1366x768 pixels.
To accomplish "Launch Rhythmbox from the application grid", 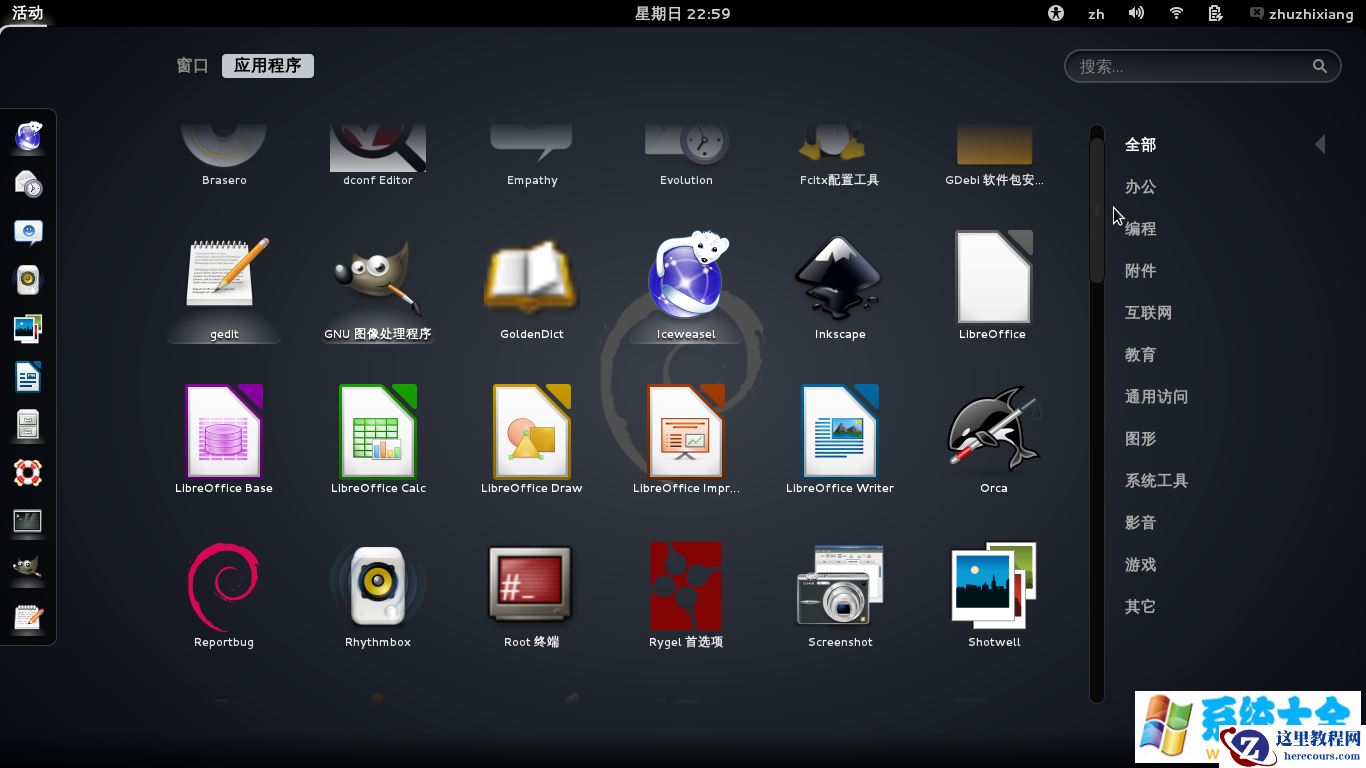I will (378, 594).
